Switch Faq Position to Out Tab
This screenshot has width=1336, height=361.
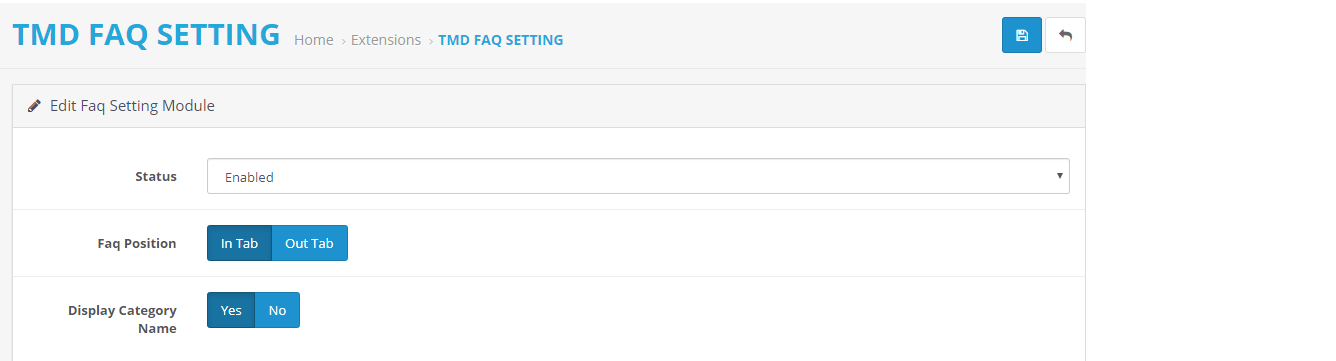click(309, 243)
